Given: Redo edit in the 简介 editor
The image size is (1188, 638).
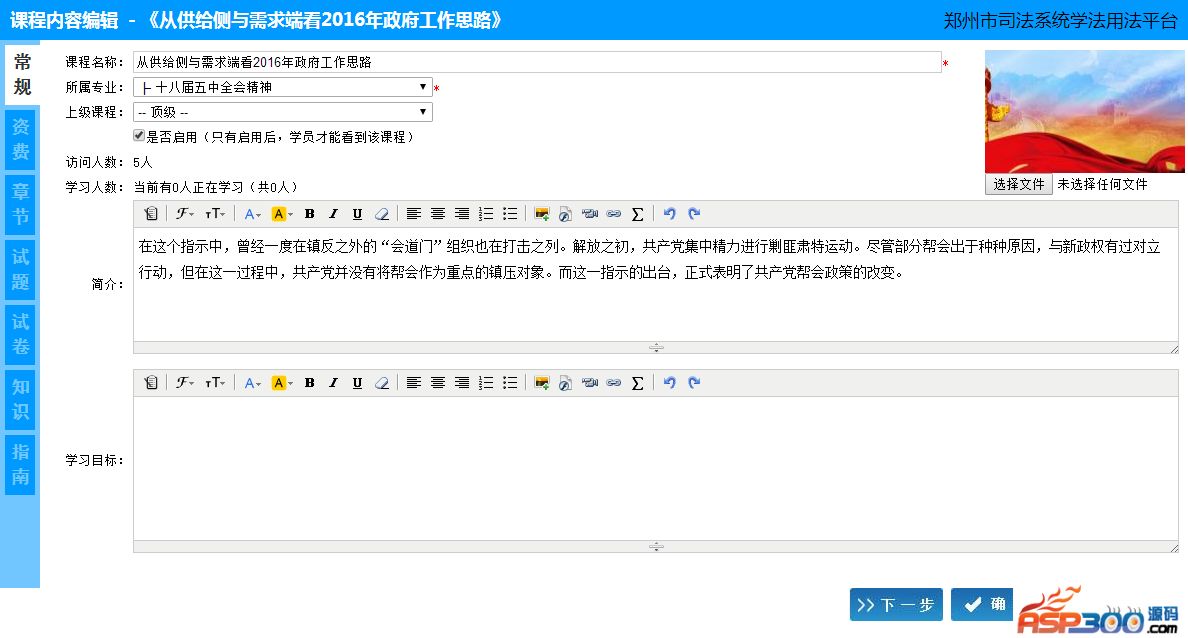Looking at the screenshot, I should coord(694,214).
